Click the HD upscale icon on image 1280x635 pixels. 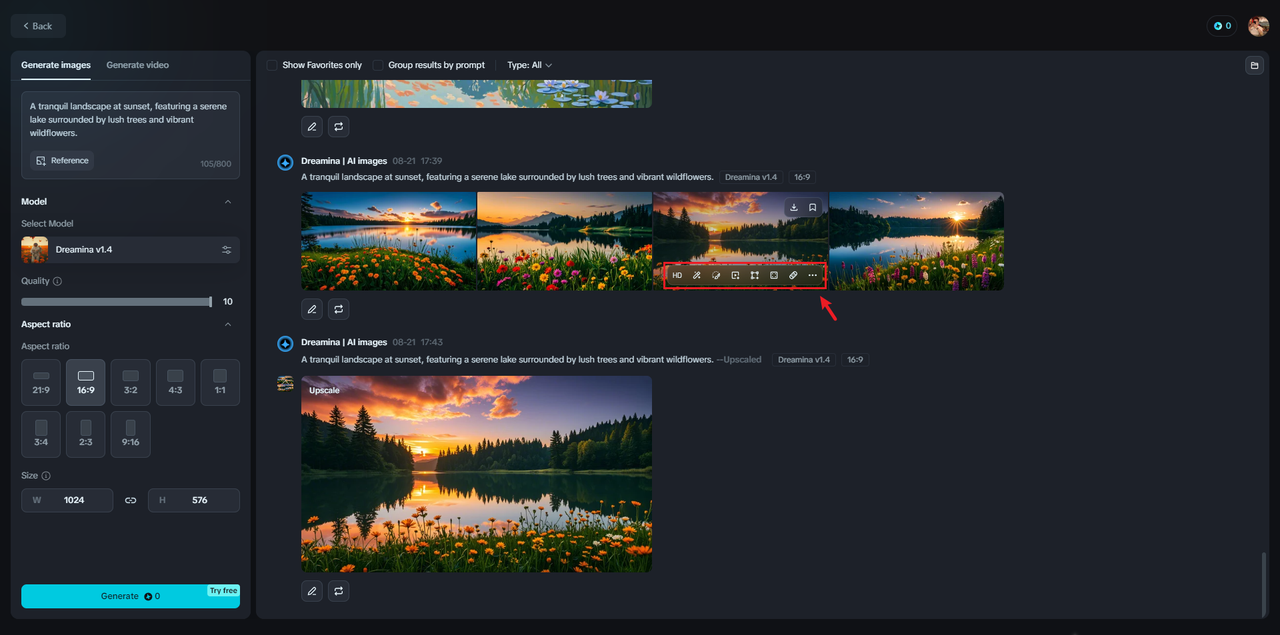coord(677,275)
